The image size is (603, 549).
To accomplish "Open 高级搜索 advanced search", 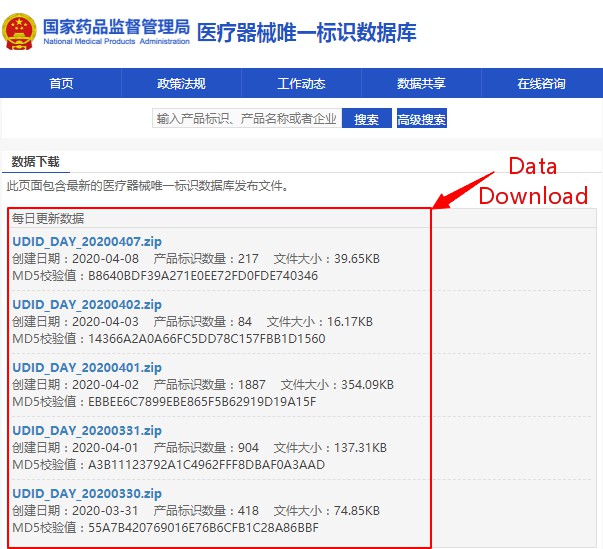I will [421, 119].
